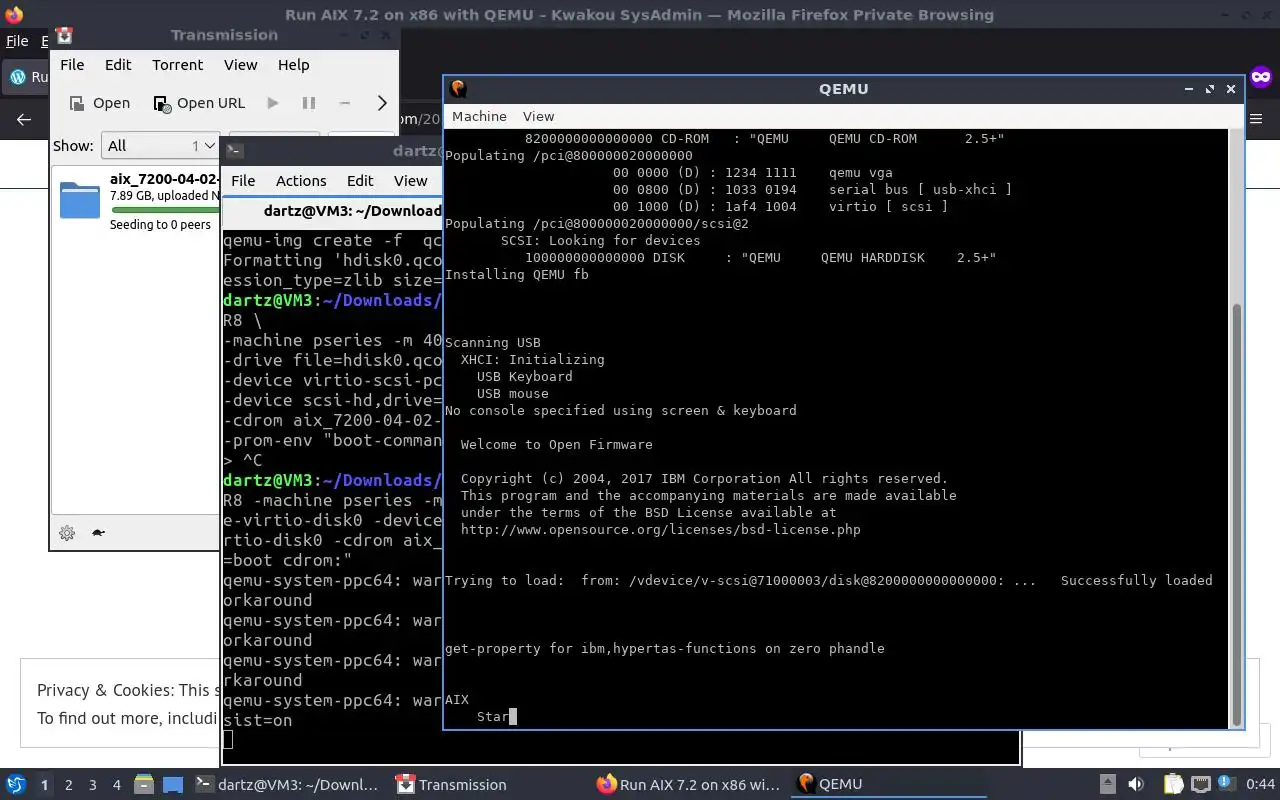The height and width of the screenshot is (800, 1280).
Task: Switch to workspace 4 in the pager
Action: 117,785
